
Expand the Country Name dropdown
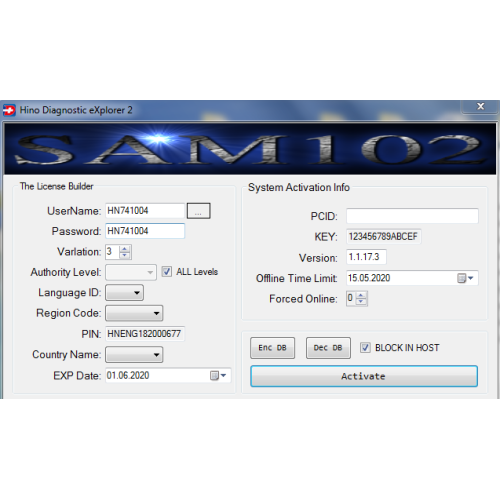[134, 355]
